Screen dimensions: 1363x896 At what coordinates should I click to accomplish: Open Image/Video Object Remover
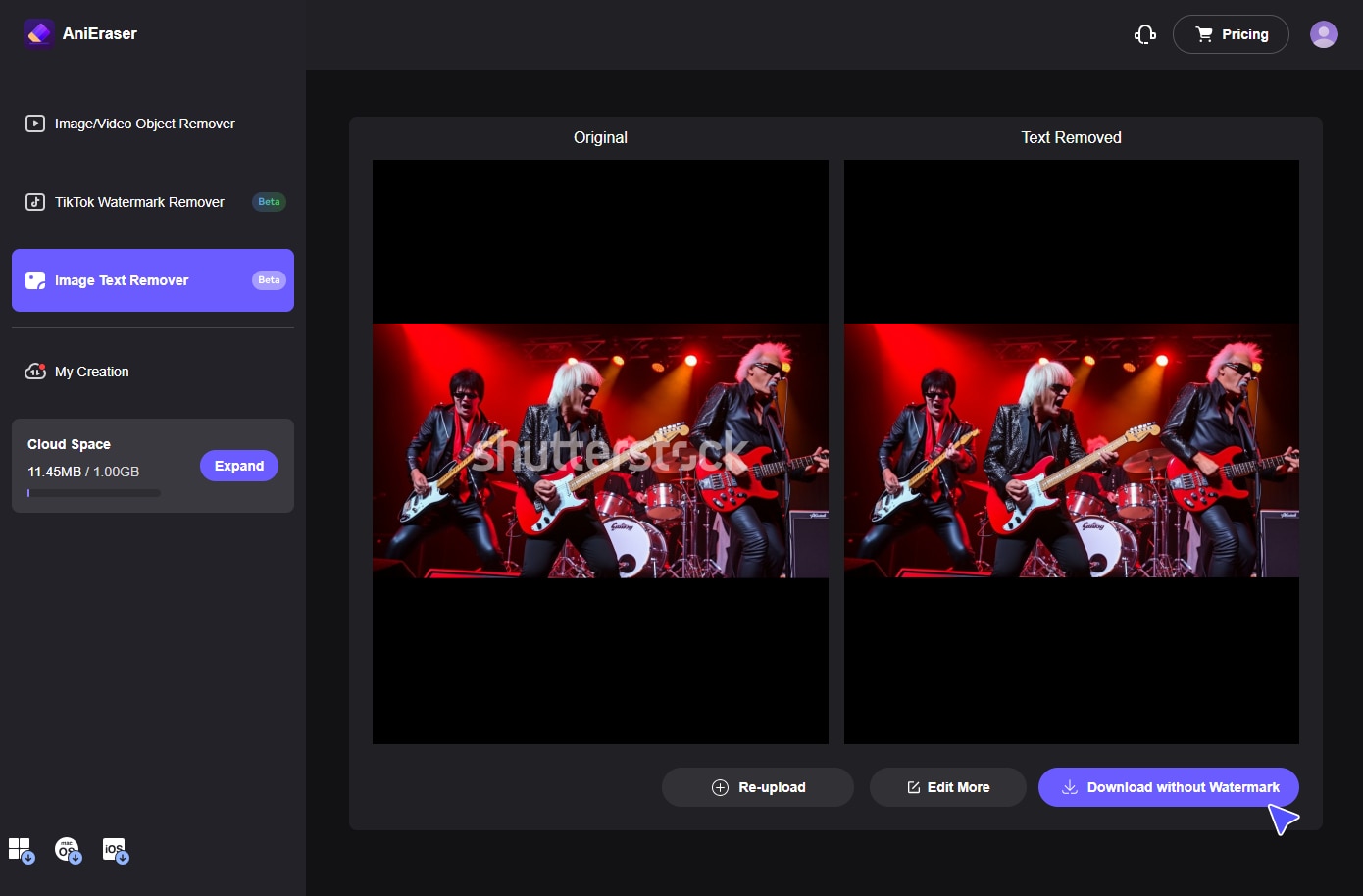click(x=153, y=124)
